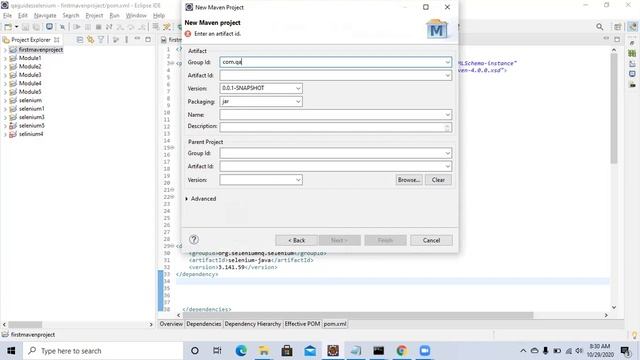640x360 pixels.
Task: Click the Windows Start button
Action: click(x=11, y=351)
